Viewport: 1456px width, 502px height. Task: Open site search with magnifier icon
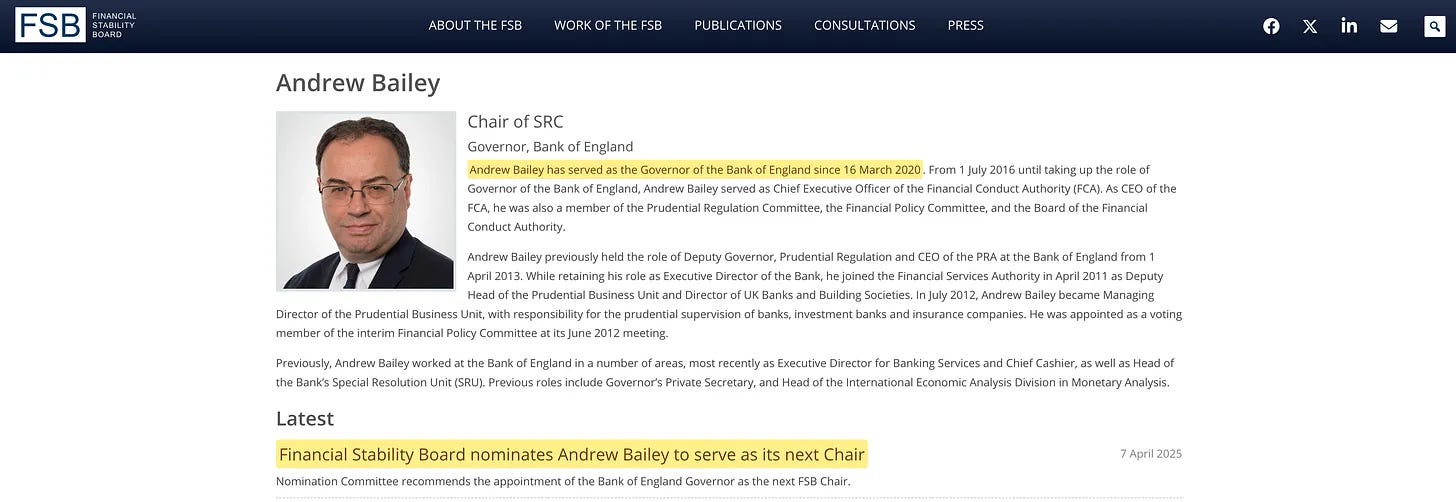(1435, 26)
